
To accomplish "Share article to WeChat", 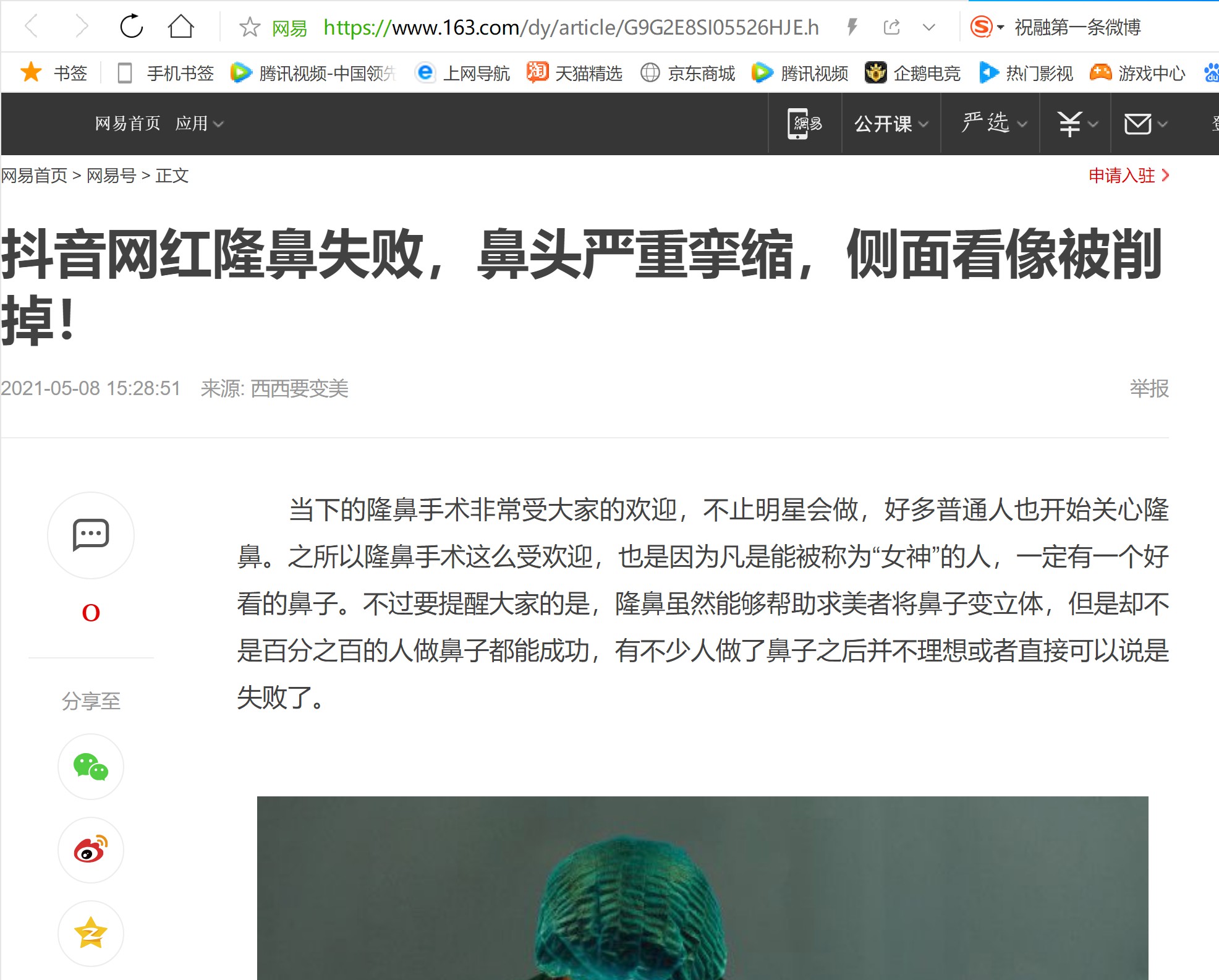I will [91, 767].
